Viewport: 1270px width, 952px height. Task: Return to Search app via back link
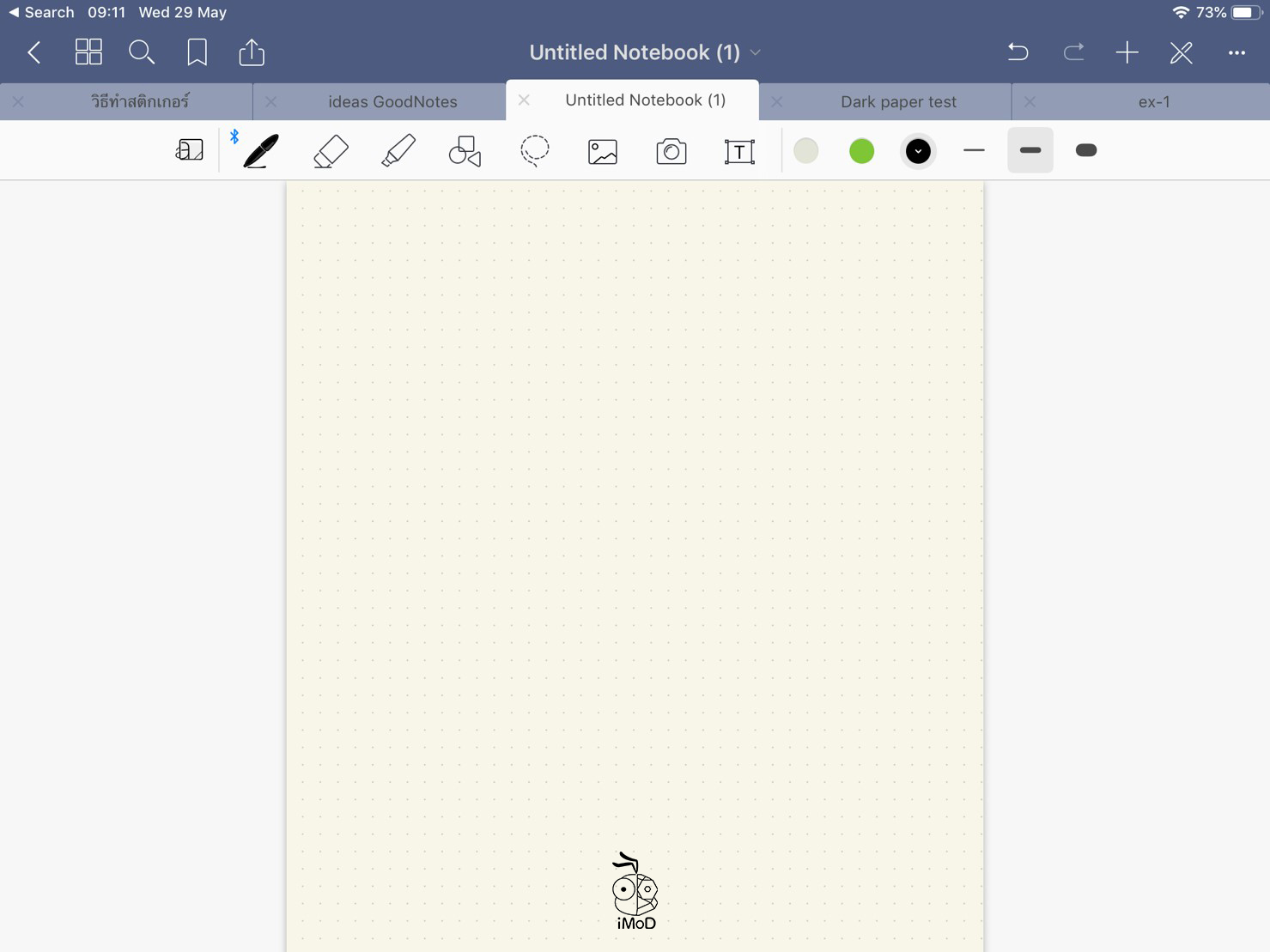[x=41, y=12]
